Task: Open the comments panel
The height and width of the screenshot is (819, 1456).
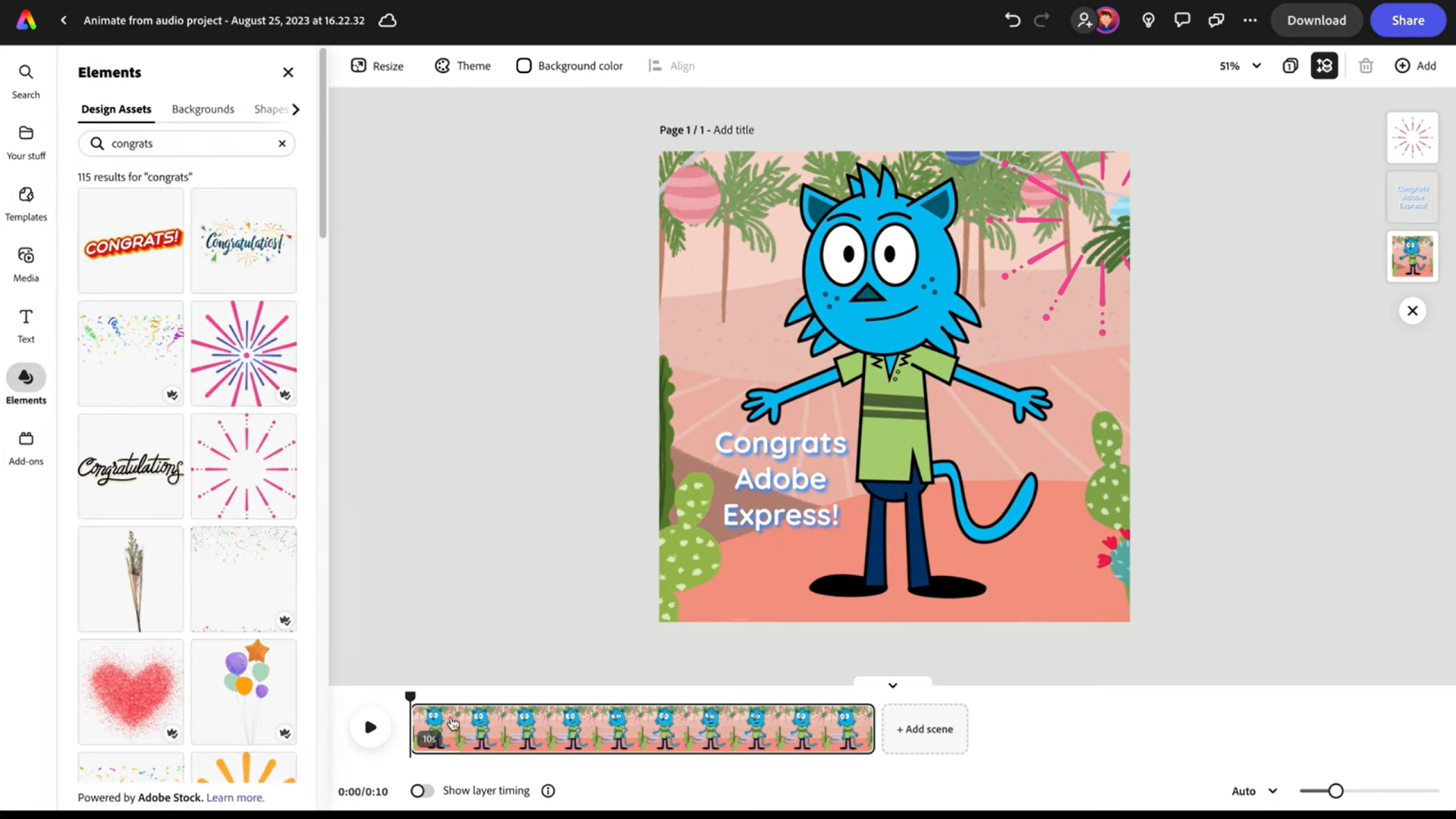Action: pos(1181,20)
